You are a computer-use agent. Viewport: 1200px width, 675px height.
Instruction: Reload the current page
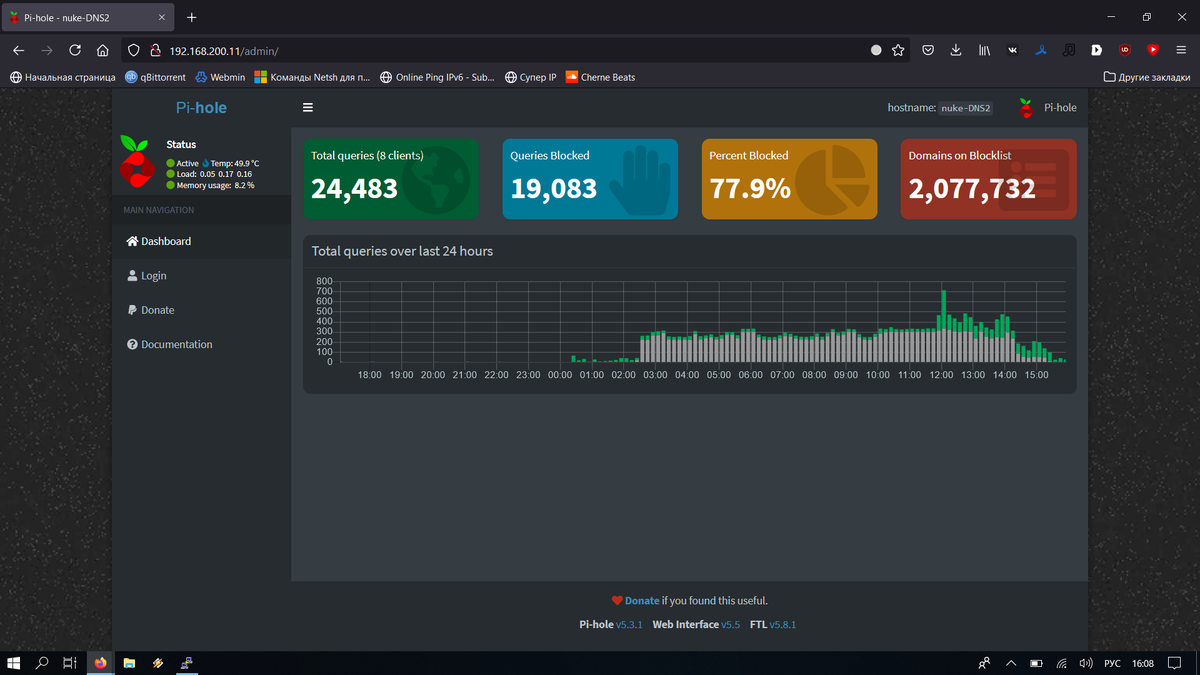pyautogui.click(x=75, y=50)
